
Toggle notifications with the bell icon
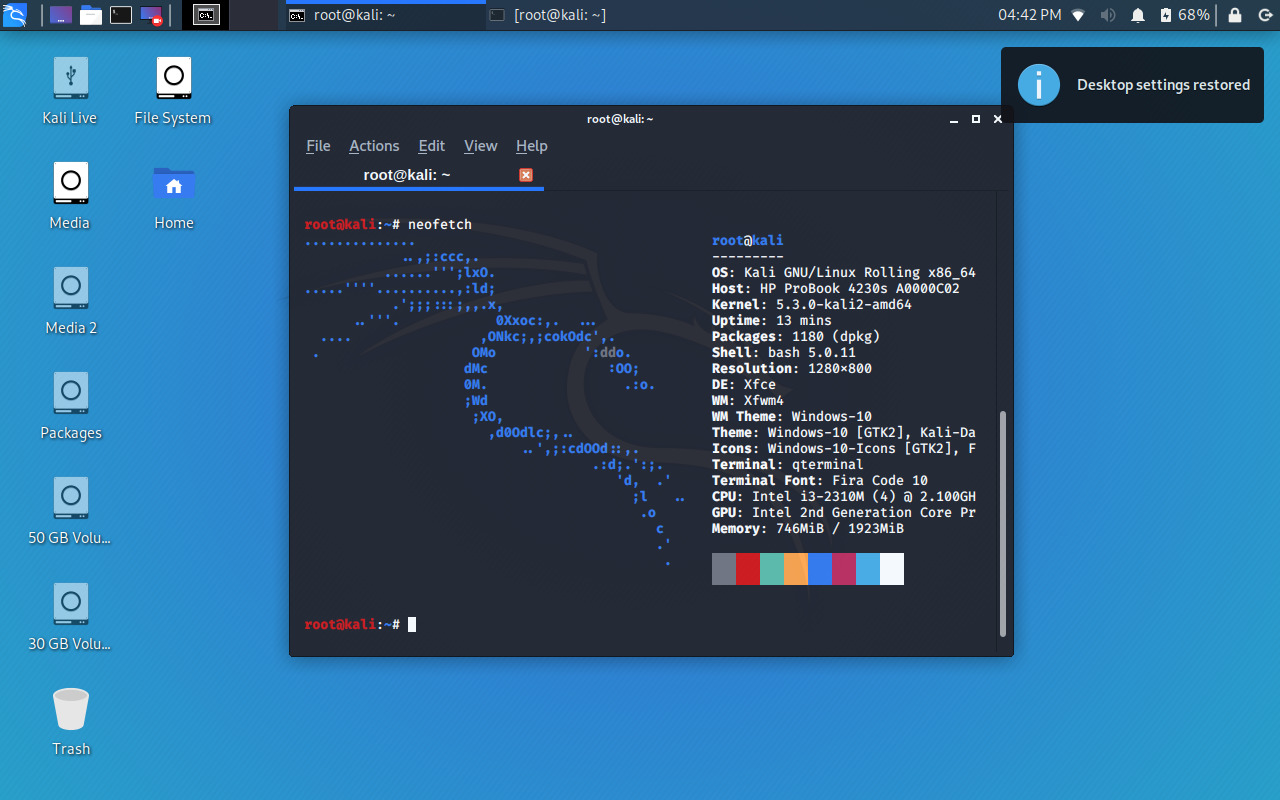[x=1138, y=15]
